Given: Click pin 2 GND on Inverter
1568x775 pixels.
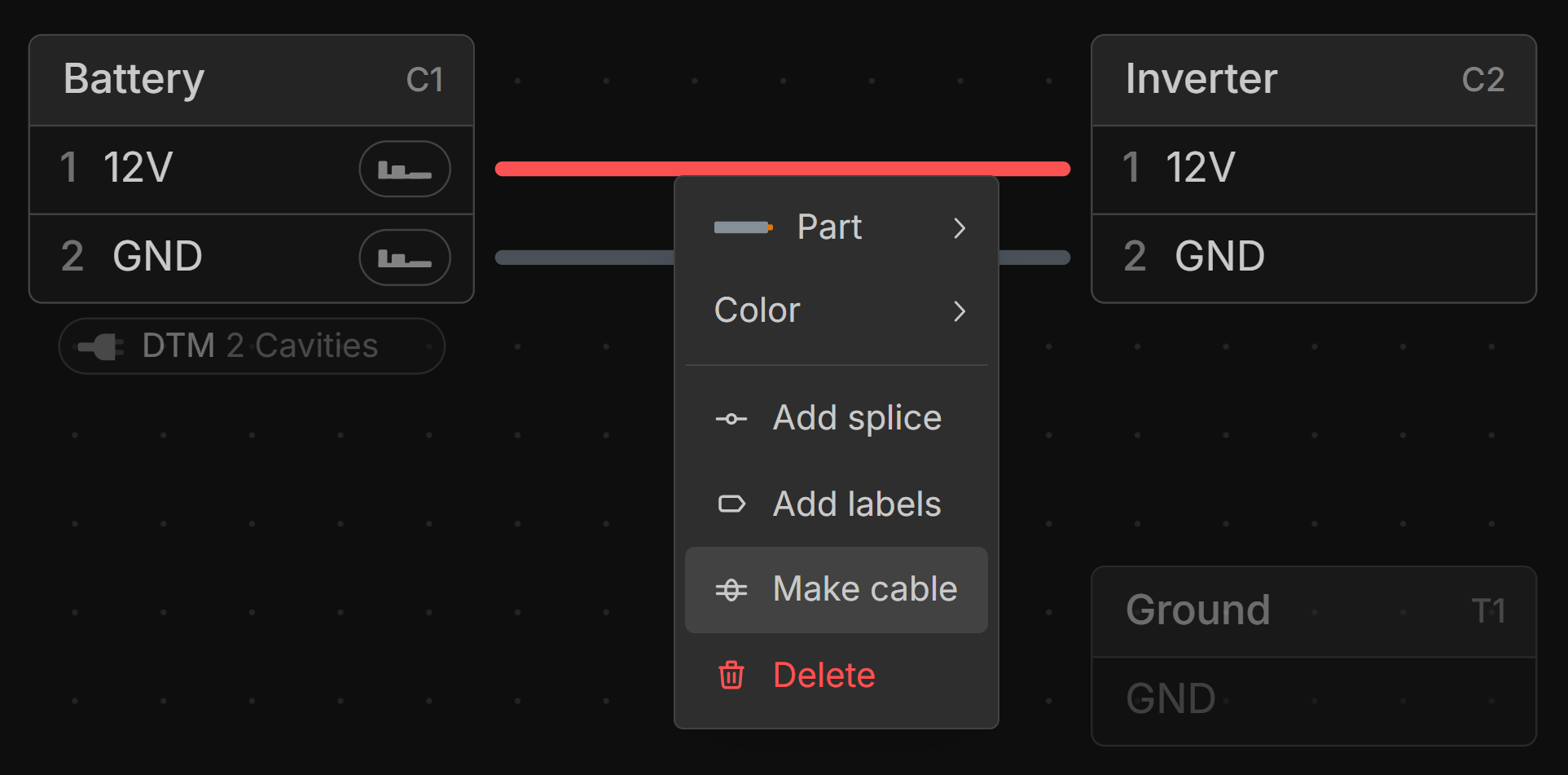Looking at the screenshot, I should tap(1313, 258).
